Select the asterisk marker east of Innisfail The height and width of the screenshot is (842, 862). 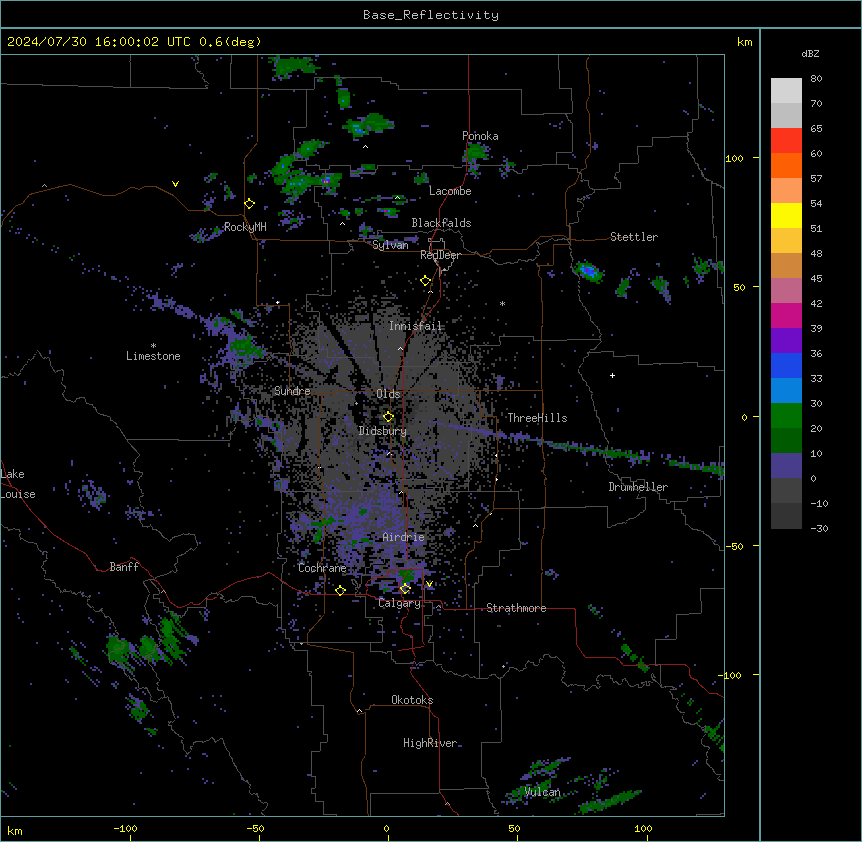pyautogui.click(x=502, y=303)
